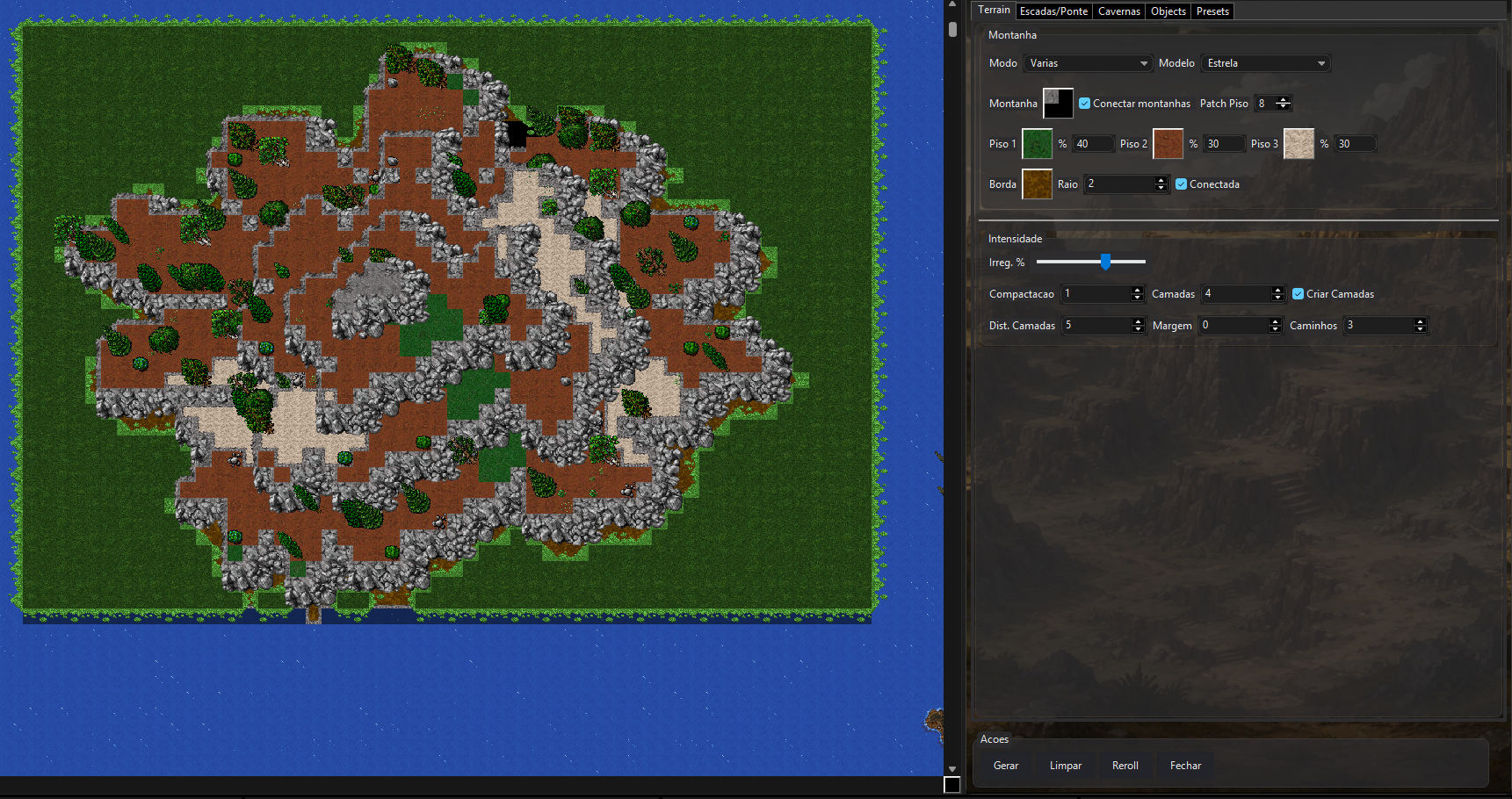Decrease Camadas value with down arrow
The height and width of the screenshot is (799, 1512).
[1278, 298]
